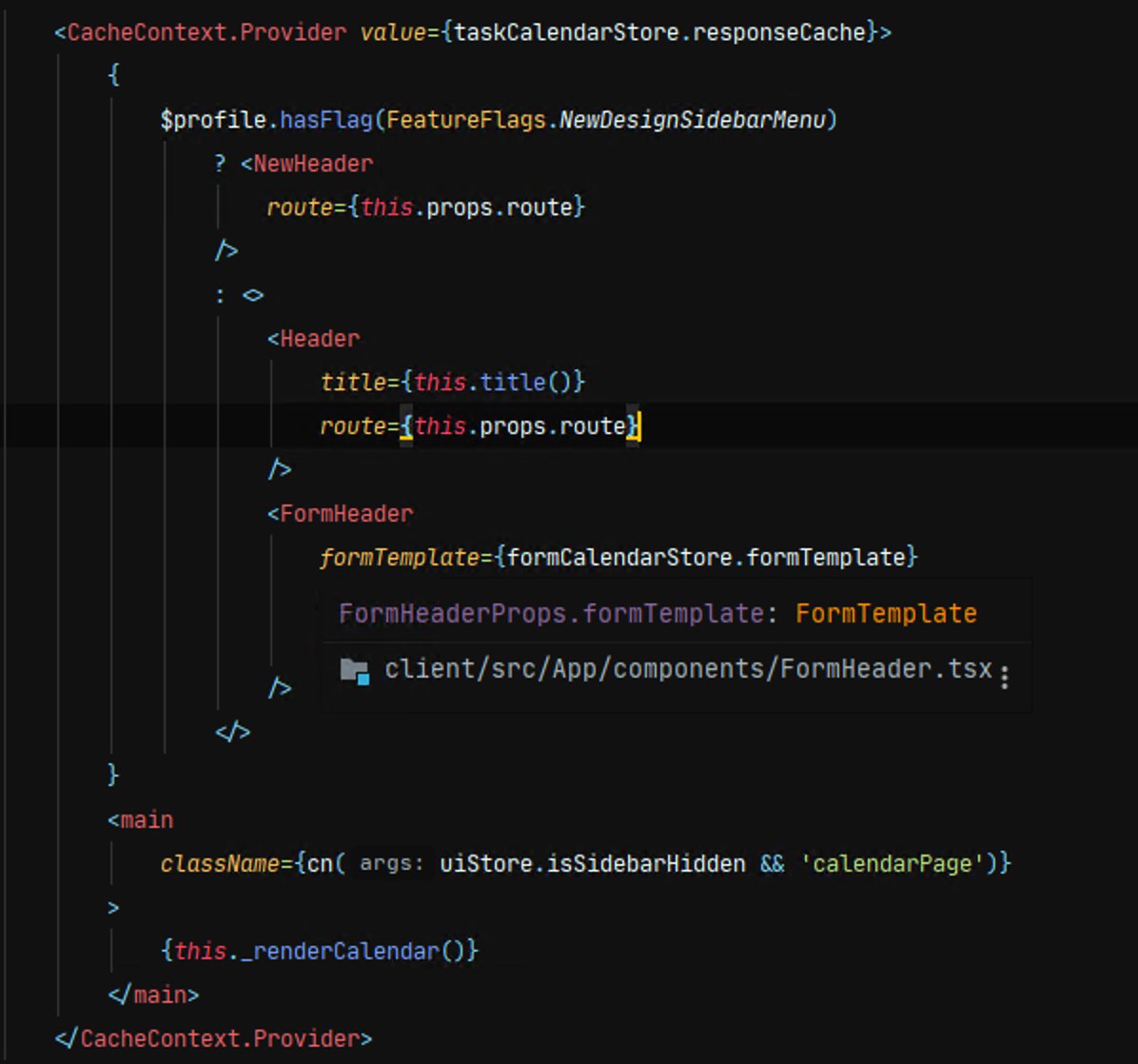Click the args: parameter hint
This screenshot has height=1064, width=1138.
click(392, 864)
